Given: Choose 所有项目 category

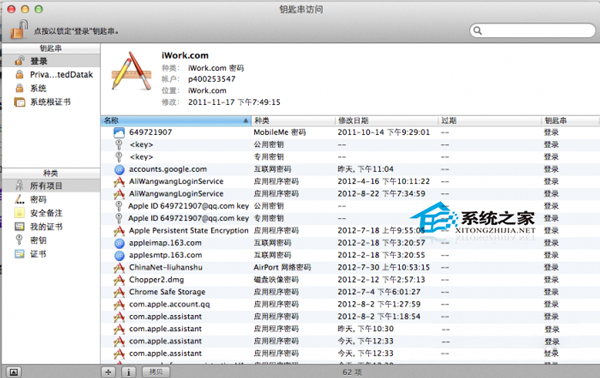Looking at the screenshot, I should [51, 186].
